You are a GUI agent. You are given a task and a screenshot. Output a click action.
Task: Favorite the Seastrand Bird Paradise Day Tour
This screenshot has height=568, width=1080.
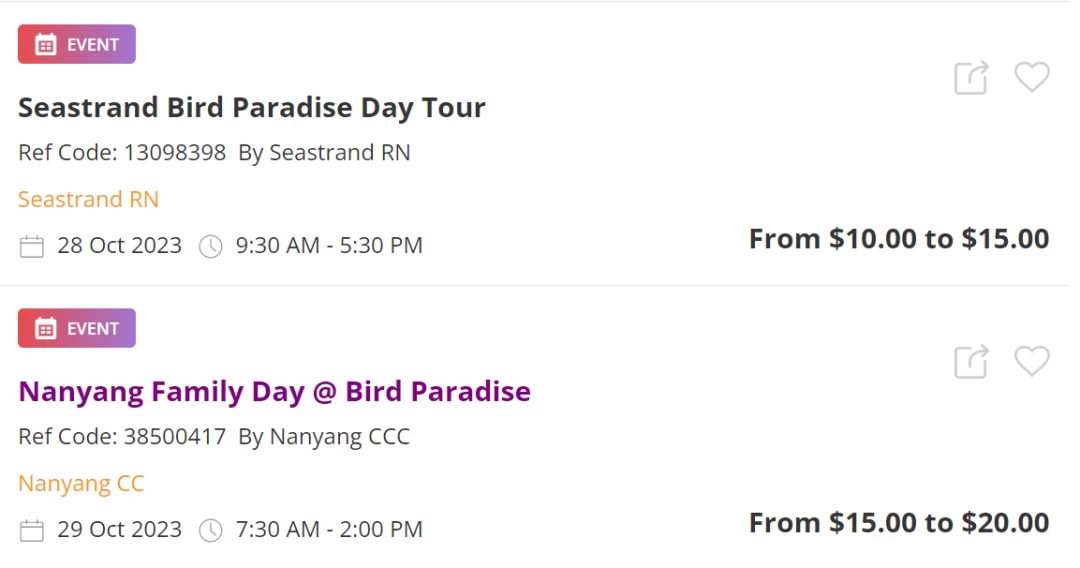click(1032, 77)
